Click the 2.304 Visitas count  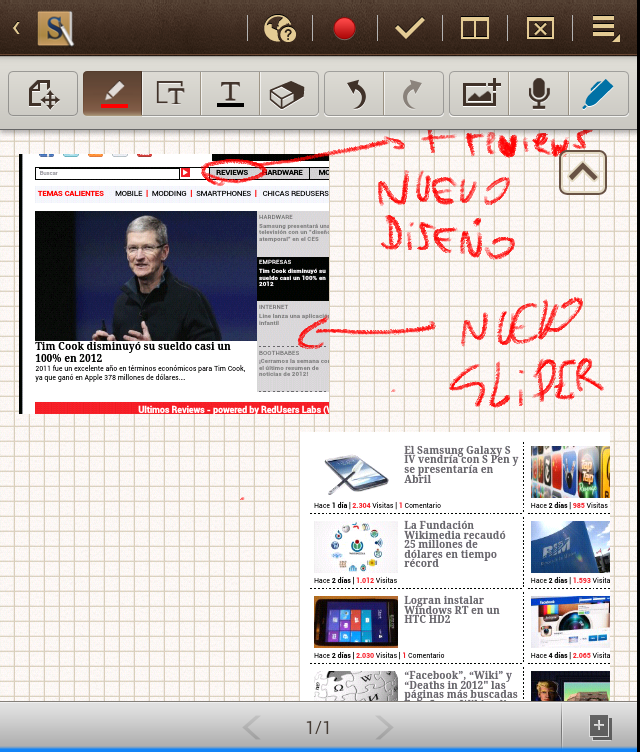tap(373, 505)
